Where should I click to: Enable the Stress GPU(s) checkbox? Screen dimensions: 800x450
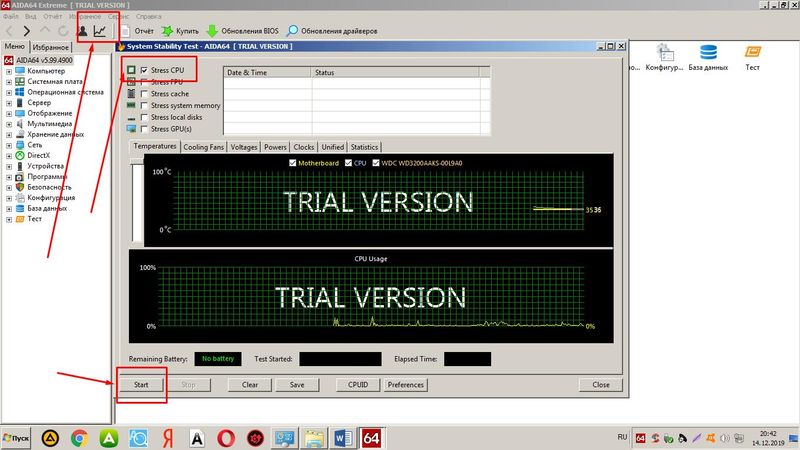click(x=144, y=129)
